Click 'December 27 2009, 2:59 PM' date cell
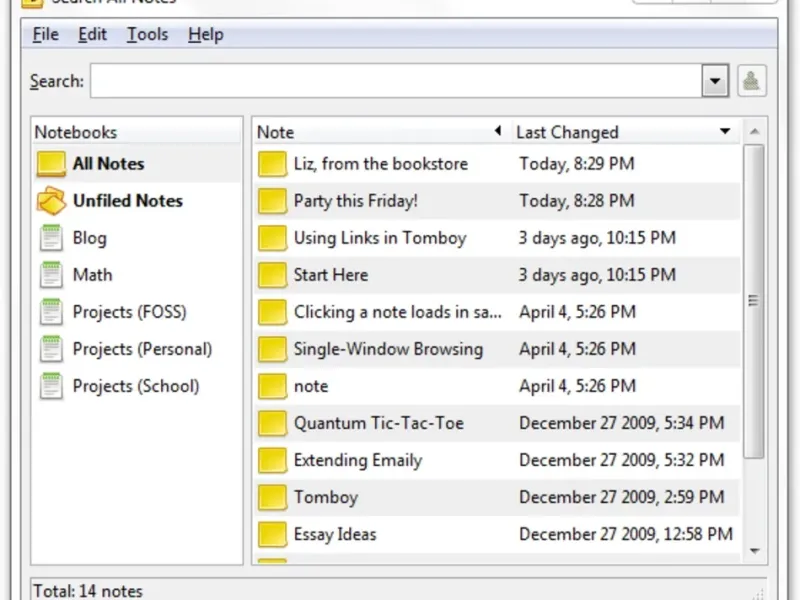Screen dimensions: 800x600 (621, 497)
